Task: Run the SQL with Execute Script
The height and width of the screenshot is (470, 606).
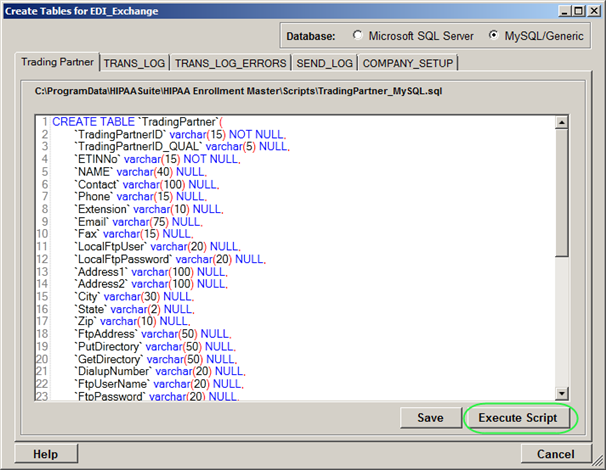Action: point(518,418)
